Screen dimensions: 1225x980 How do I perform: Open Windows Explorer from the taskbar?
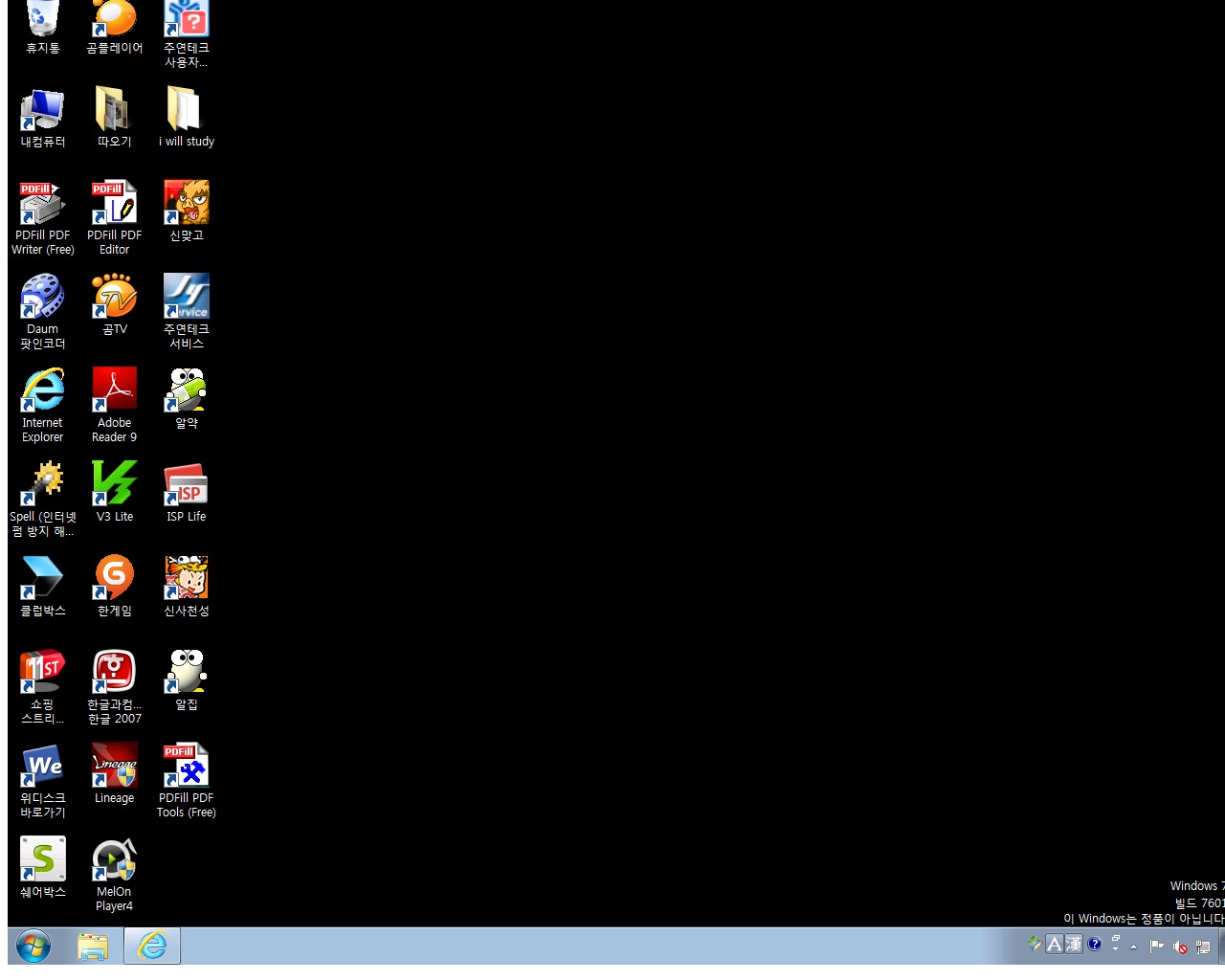click(93, 947)
